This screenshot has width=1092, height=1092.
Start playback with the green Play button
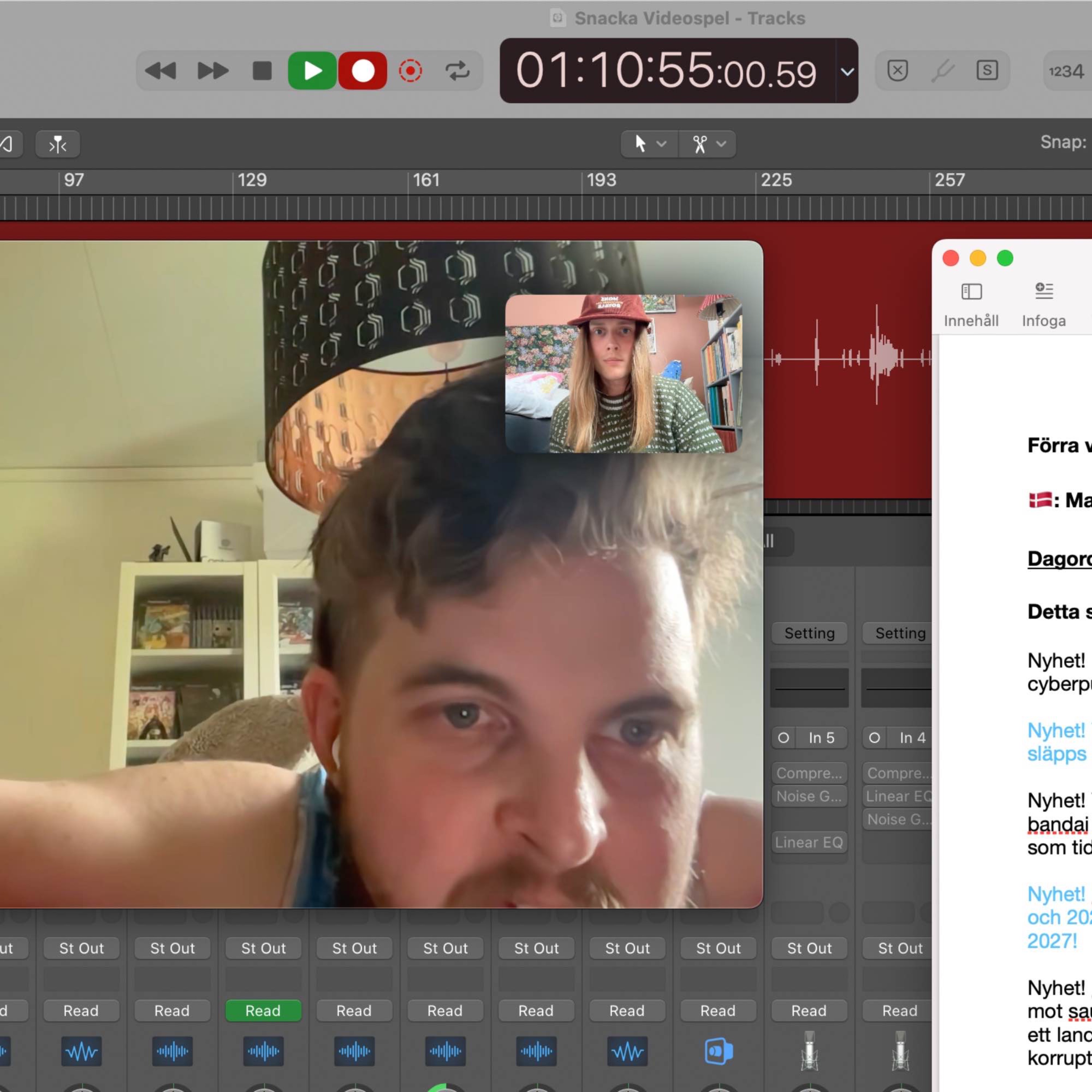pyautogui.click(x=312, y=71)
